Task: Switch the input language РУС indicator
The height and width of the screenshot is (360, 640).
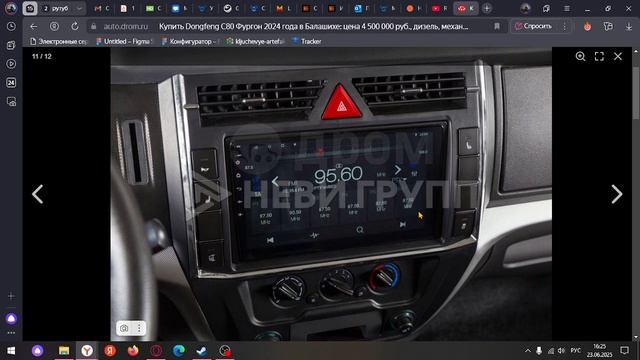Action: pyautogui.click(x=576, y=351)
